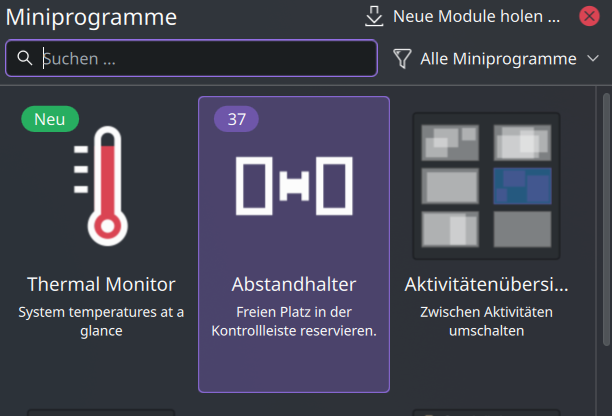Click the 'Freien Platz in der Kontrollleiste' description
612x416 pixels.
point(294,321)
